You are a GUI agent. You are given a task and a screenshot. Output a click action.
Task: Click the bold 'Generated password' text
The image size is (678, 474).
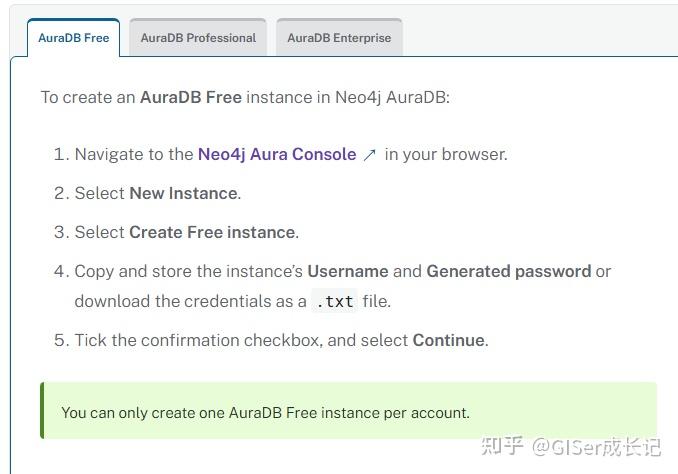point(508,271)
